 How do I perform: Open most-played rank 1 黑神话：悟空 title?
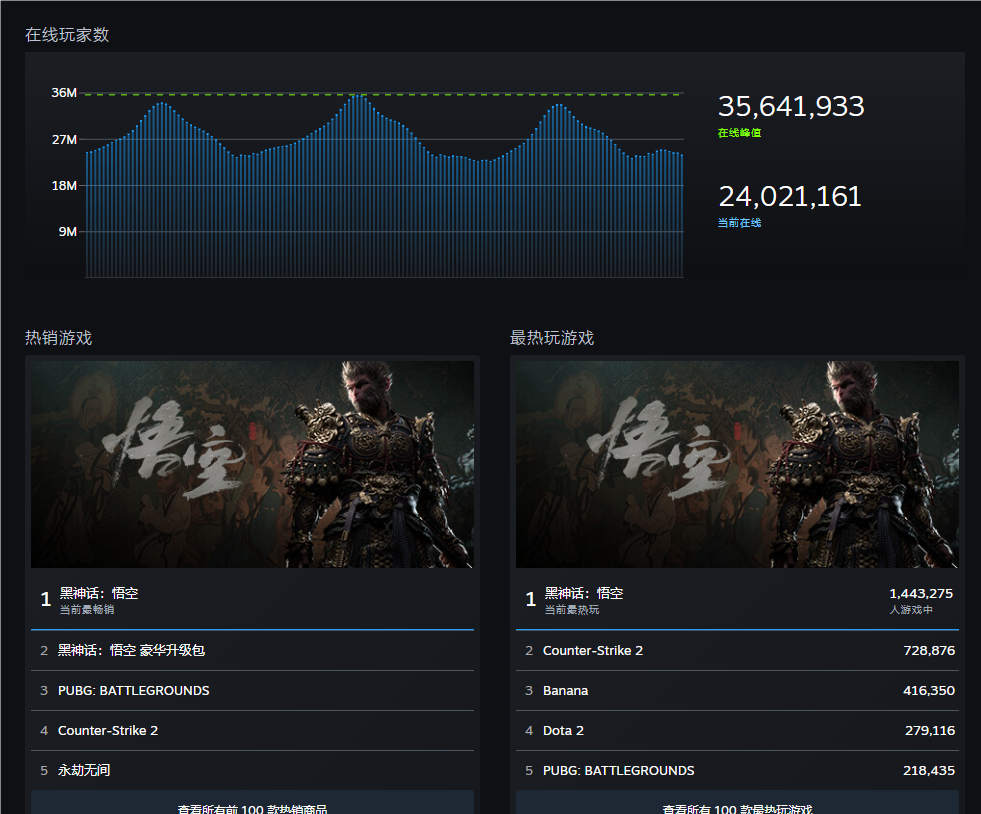tap(584, 593)
